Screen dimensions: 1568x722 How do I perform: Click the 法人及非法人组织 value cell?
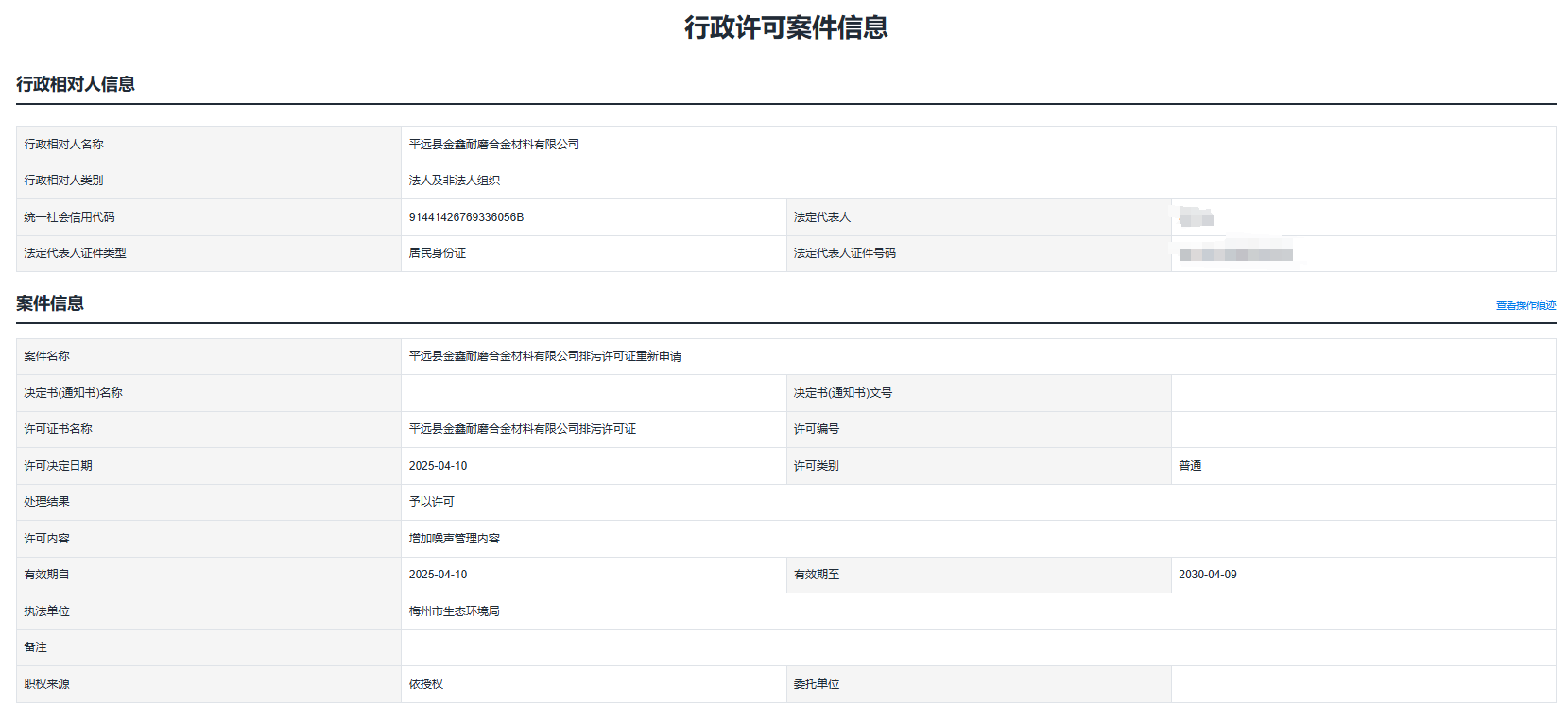coord(454,180)
